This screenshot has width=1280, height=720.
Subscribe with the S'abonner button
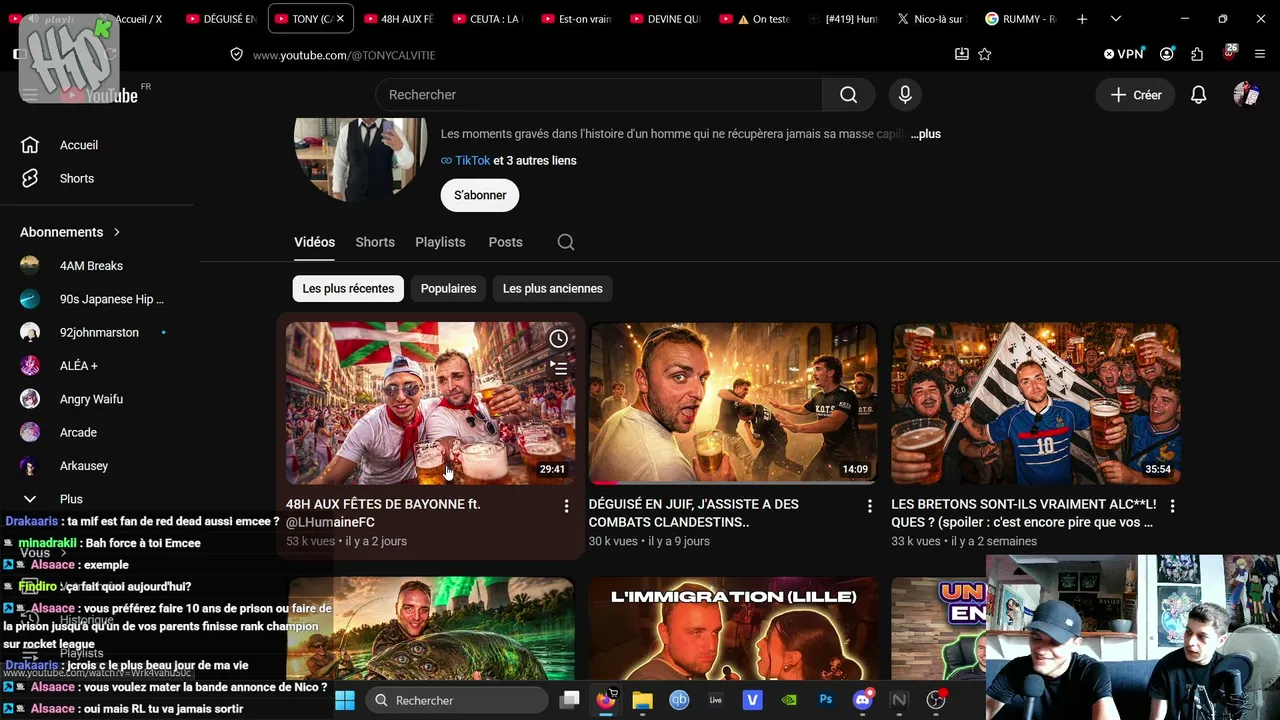coord(480,195)
